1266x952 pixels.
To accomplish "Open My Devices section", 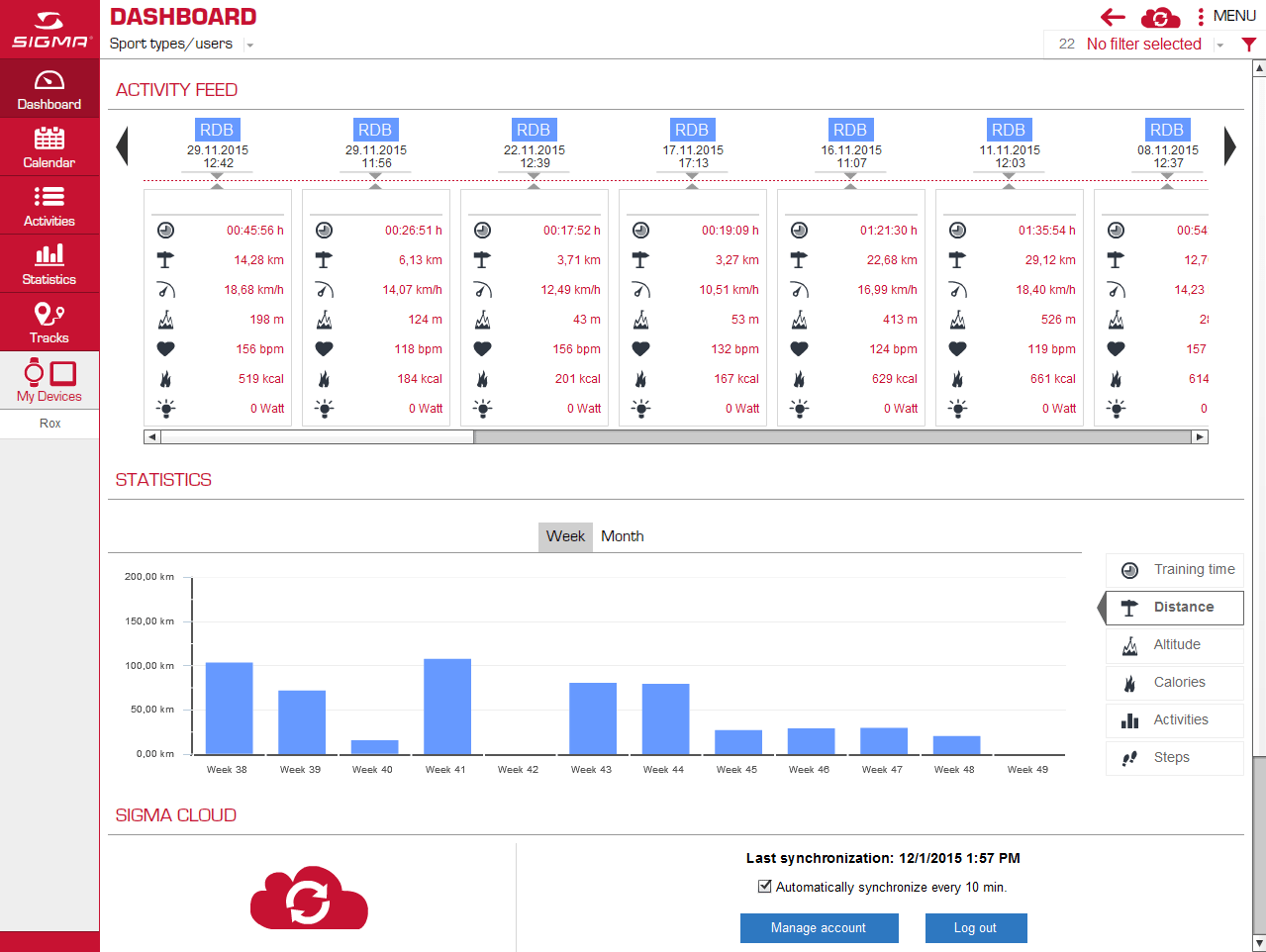I will (x=49, y=381).
